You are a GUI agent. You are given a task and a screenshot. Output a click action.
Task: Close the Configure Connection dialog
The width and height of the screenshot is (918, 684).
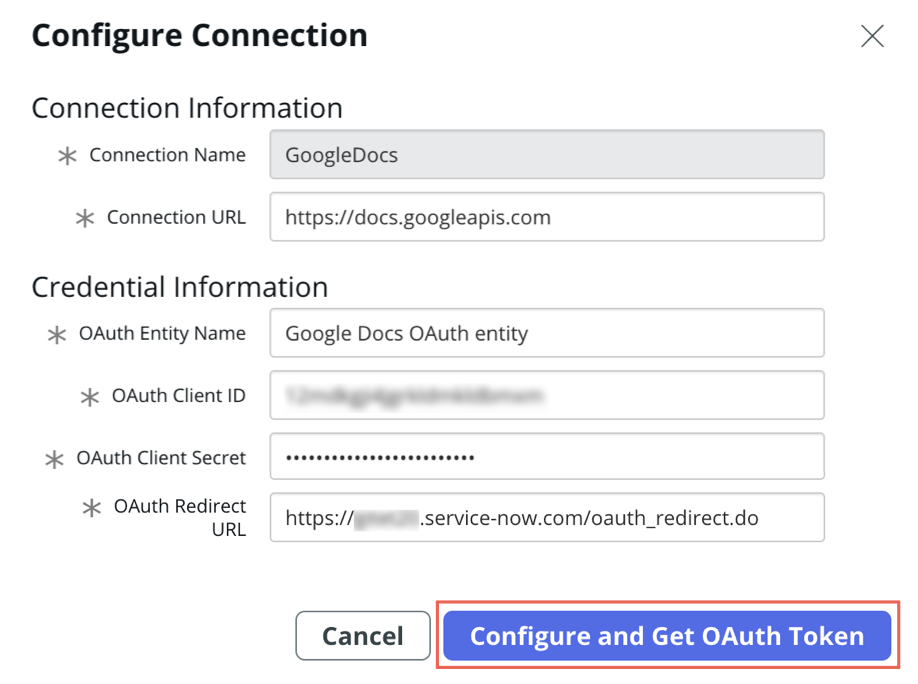[x=872, y=36]
